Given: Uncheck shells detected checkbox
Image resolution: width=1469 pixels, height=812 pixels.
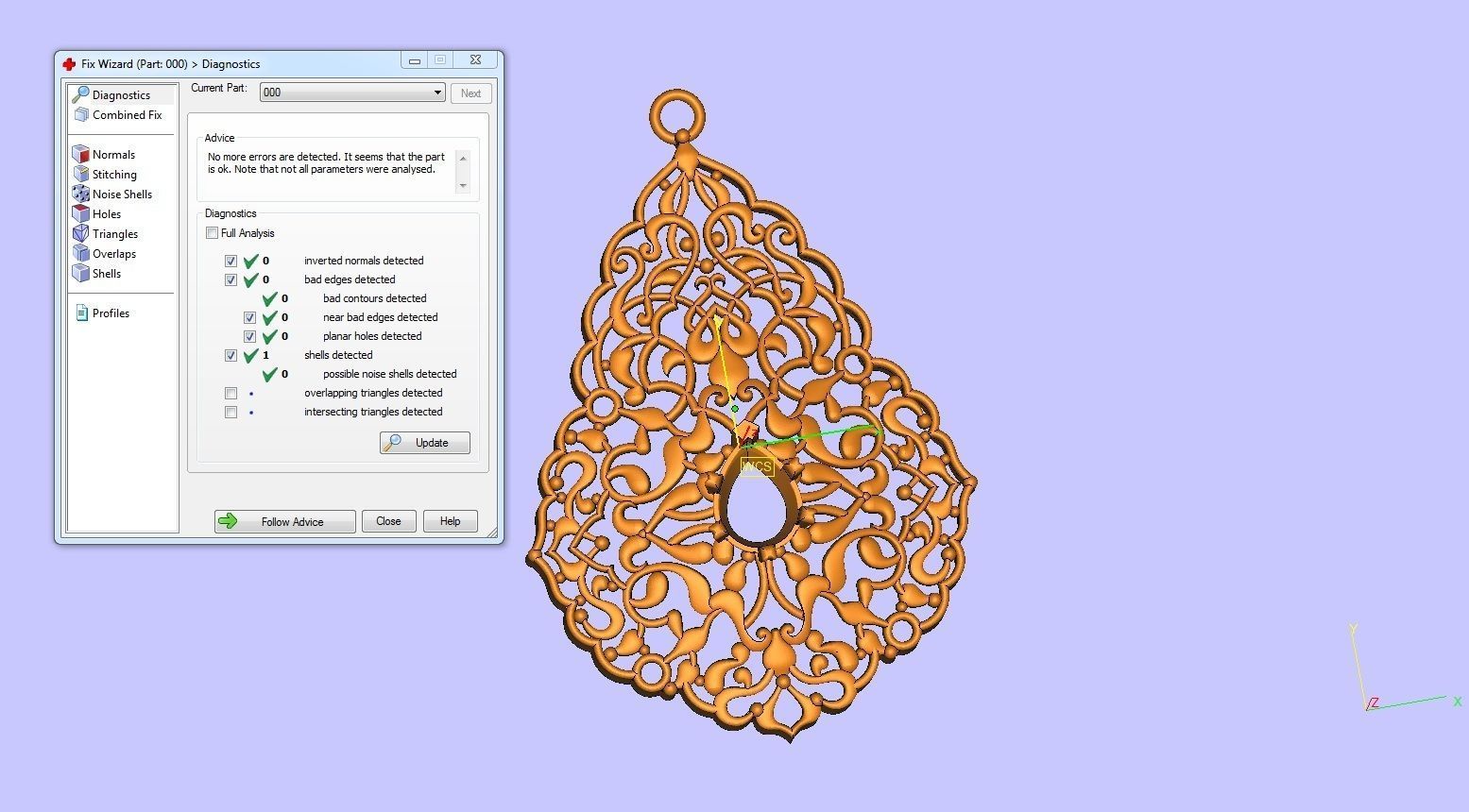Looking at the screenshot, I should pyautogui.click(x=231, y=355).
